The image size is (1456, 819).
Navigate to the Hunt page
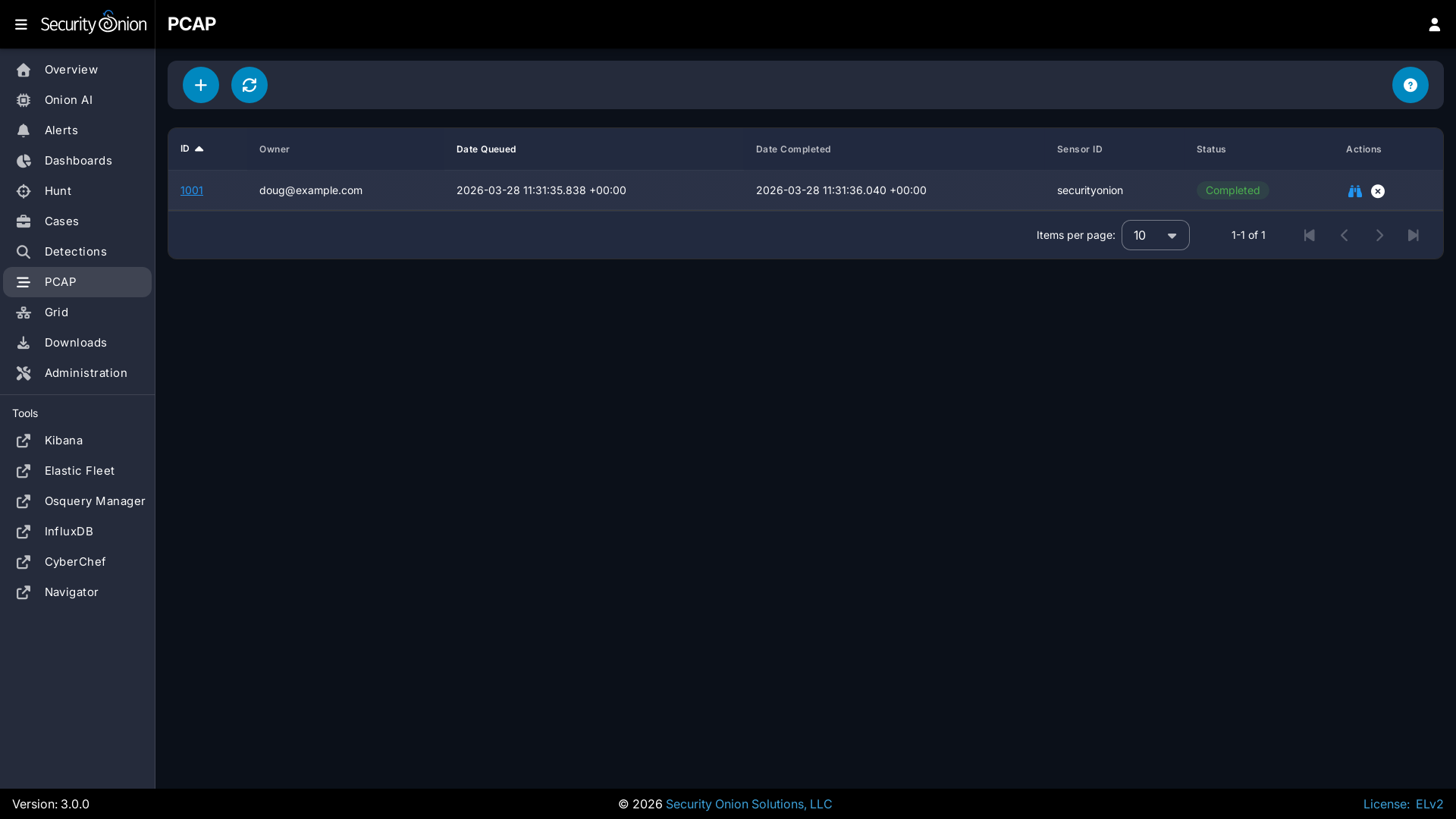point(58,191)
